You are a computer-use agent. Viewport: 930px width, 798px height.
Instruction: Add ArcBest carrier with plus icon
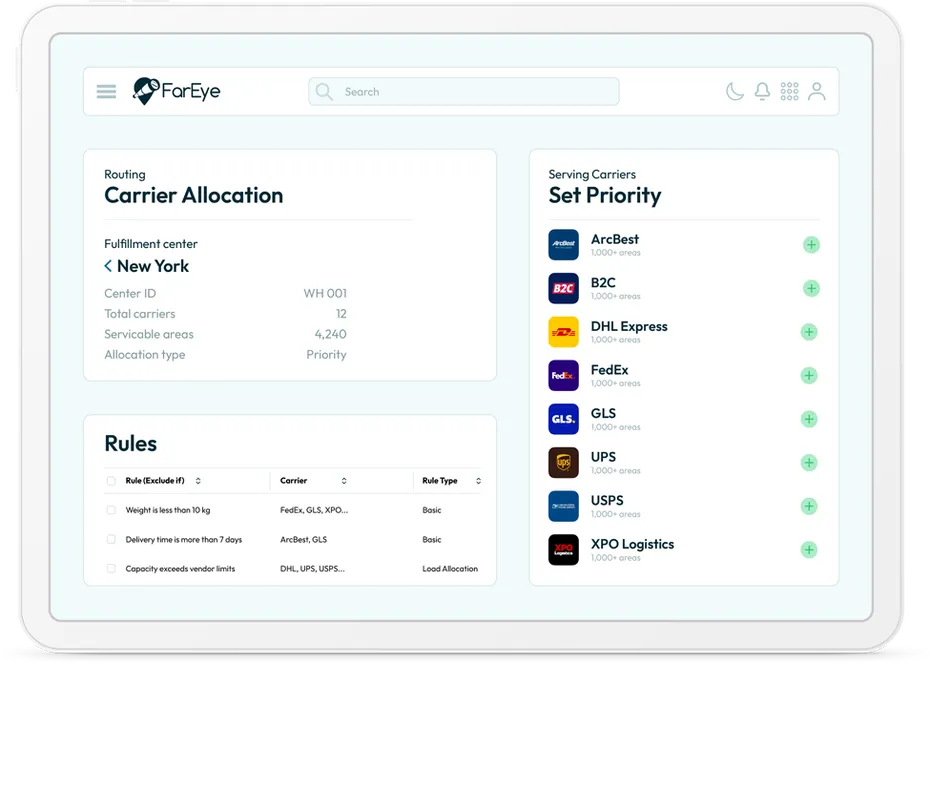(x=810, y=245)
